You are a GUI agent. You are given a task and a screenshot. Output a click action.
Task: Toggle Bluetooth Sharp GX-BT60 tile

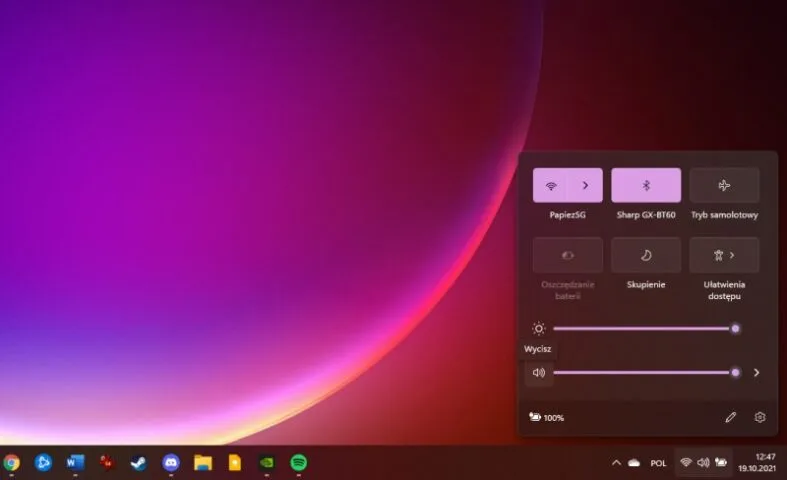[646, 185]
